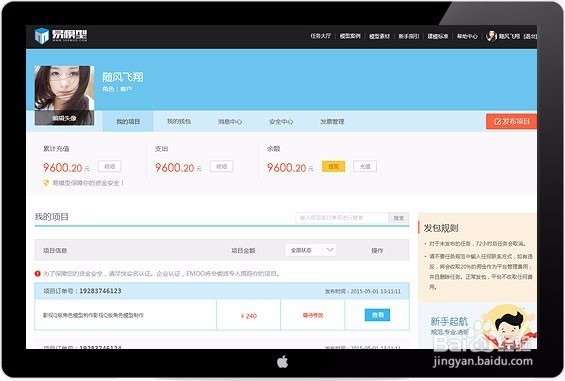Click the 退出 logout link

[530, 36]
